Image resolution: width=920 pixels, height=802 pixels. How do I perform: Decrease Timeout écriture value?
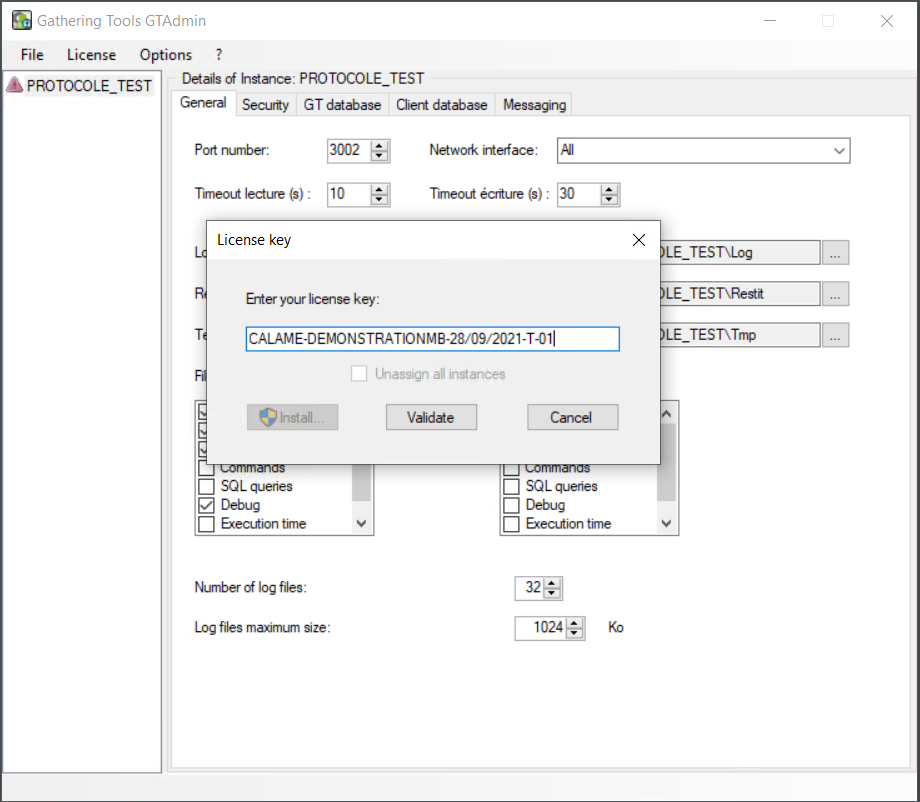coord(609,200)
